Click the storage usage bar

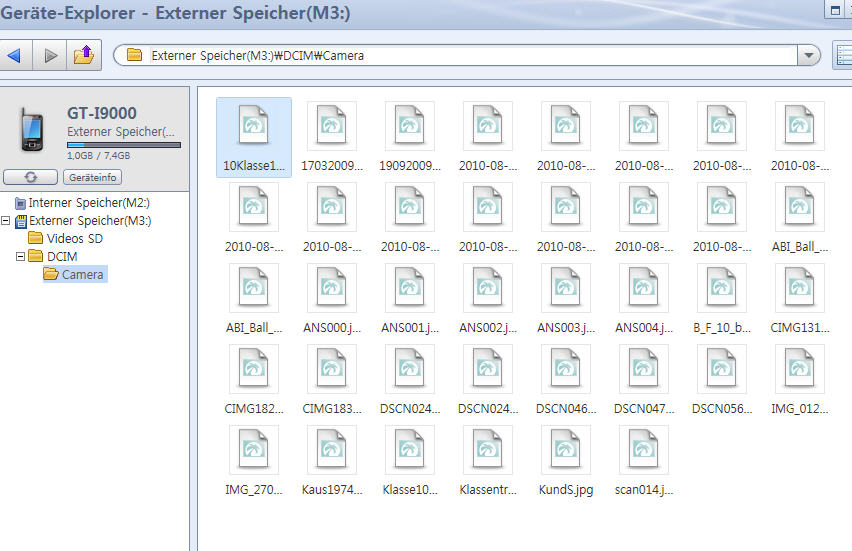[124, 145]
